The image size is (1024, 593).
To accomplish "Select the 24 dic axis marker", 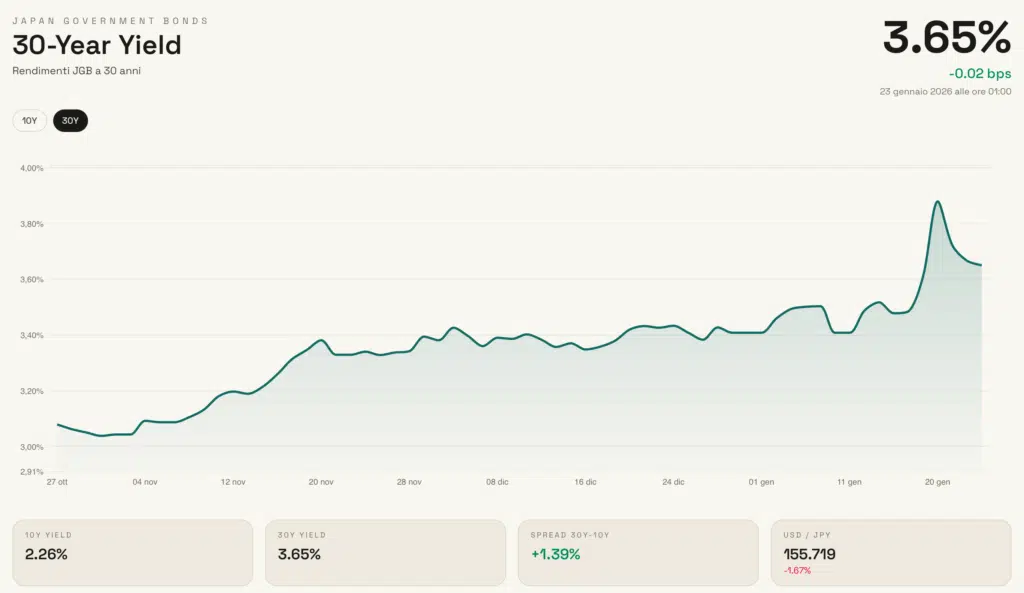I will point(673,482).
